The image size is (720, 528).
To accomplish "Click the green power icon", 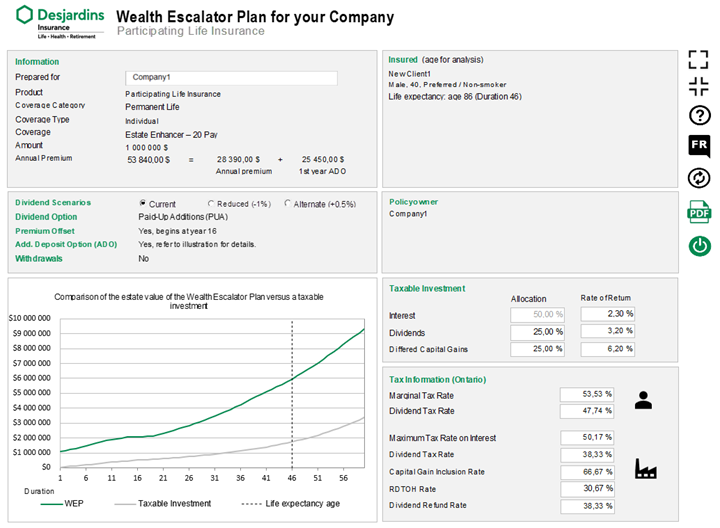I will [699, 246].
